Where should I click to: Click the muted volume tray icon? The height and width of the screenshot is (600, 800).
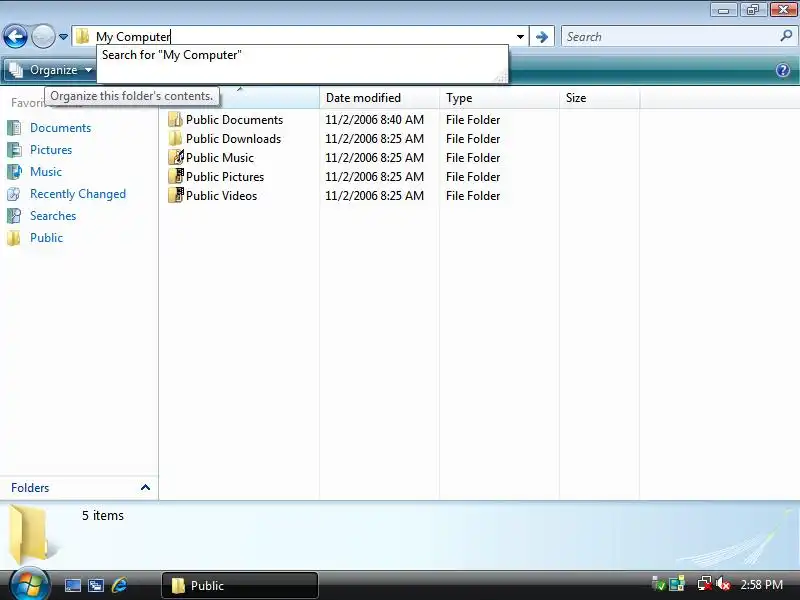[722, 584]
